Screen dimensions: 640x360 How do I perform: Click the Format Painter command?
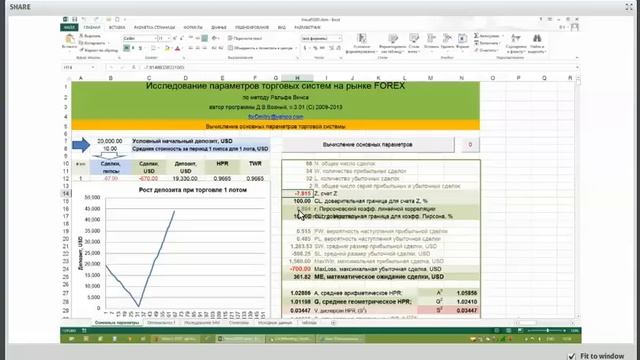(x=98, y=50)
